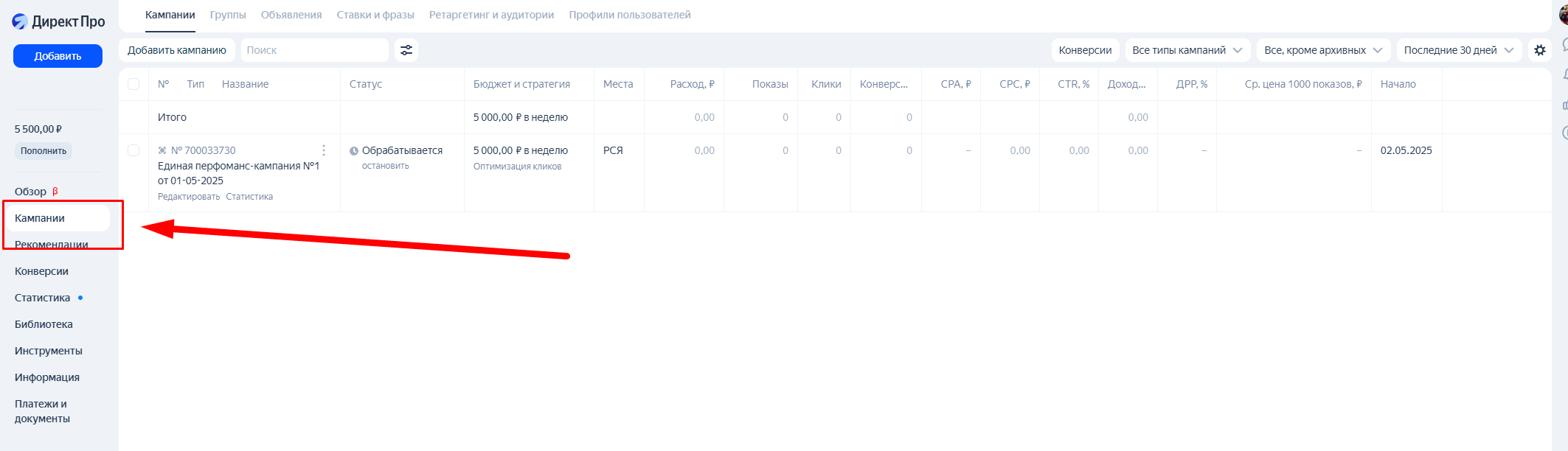The height and width of the screenshot is (451, 1568).
Task: Click the clock icon beside Обрабатывается status
Action: (354, 151)
